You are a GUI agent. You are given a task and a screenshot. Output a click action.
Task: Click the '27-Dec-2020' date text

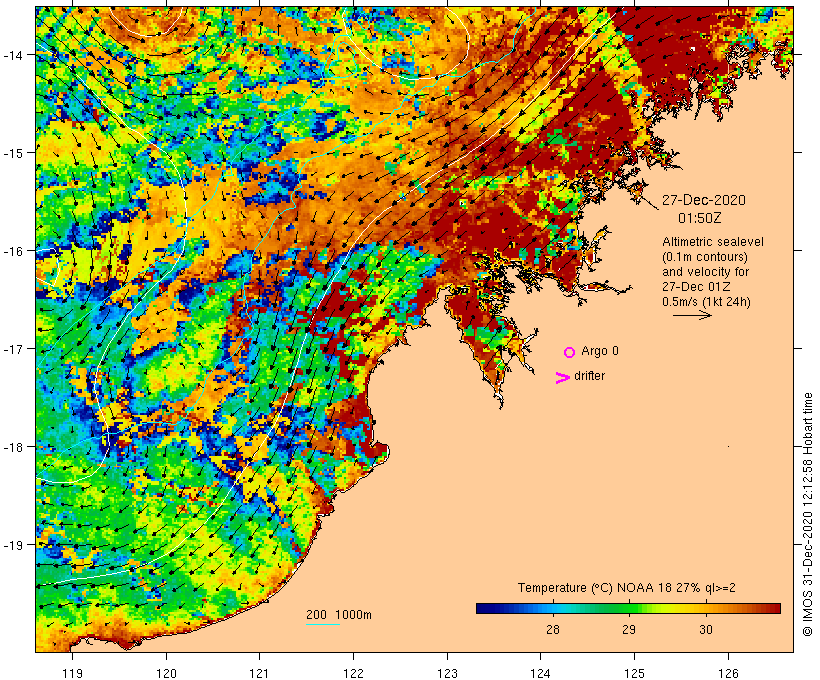[704, 200]
